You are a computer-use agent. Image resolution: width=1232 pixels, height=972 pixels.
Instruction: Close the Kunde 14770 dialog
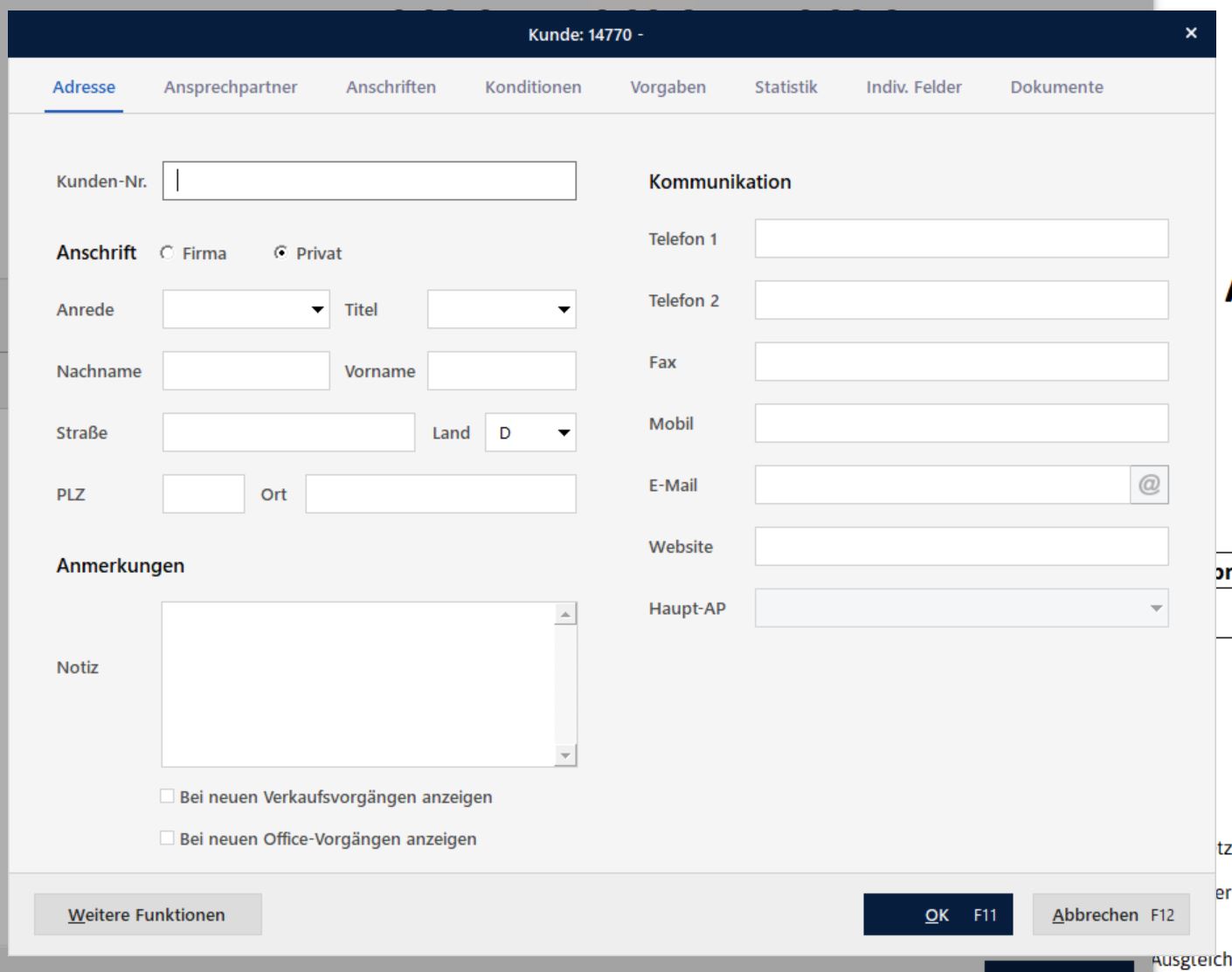pyautogui.click(x=1191, y=33)
